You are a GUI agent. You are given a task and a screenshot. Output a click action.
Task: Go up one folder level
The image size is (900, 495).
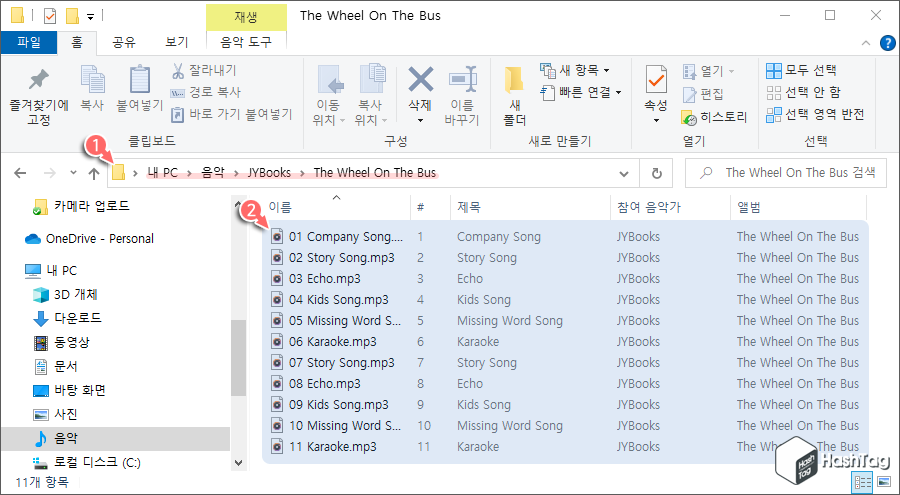click(x=94, y=173)
